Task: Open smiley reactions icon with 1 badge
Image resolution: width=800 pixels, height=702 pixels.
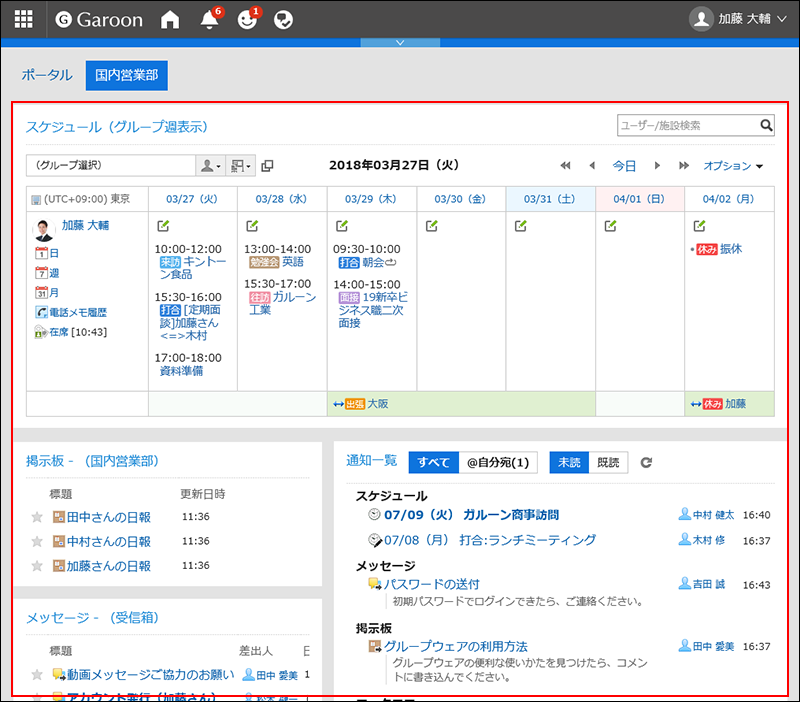Action: click(248, 19)
